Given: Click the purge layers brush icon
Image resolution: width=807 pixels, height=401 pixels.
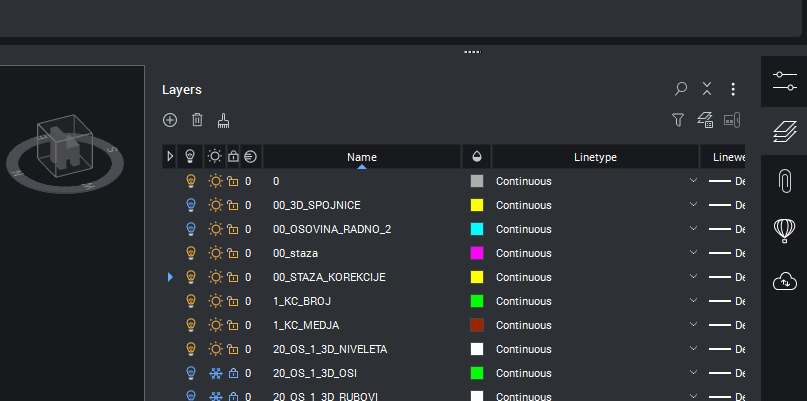Looking at the screenshot, I should click(224, 120).
